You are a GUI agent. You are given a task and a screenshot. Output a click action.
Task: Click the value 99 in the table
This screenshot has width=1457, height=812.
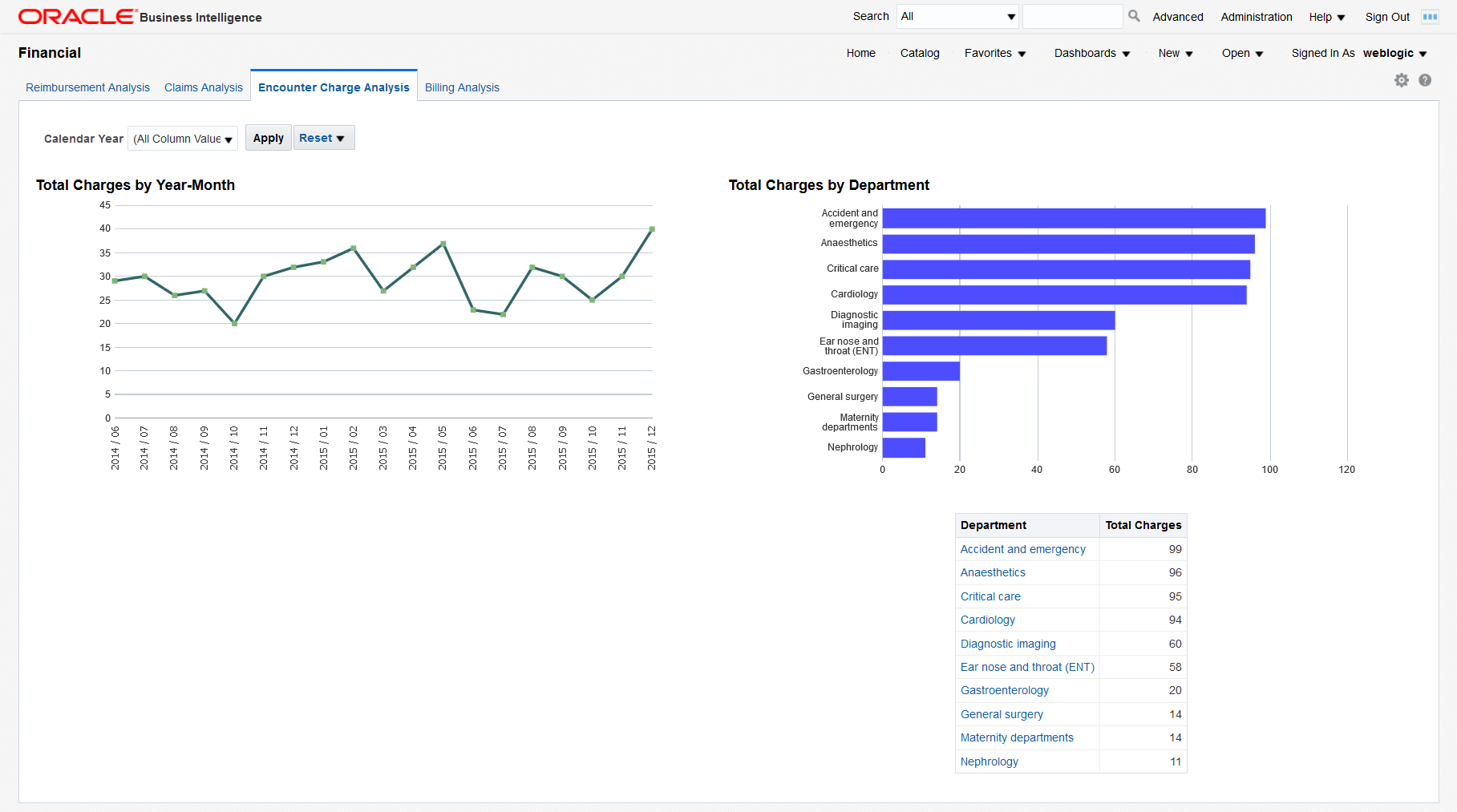(1175, 549)
